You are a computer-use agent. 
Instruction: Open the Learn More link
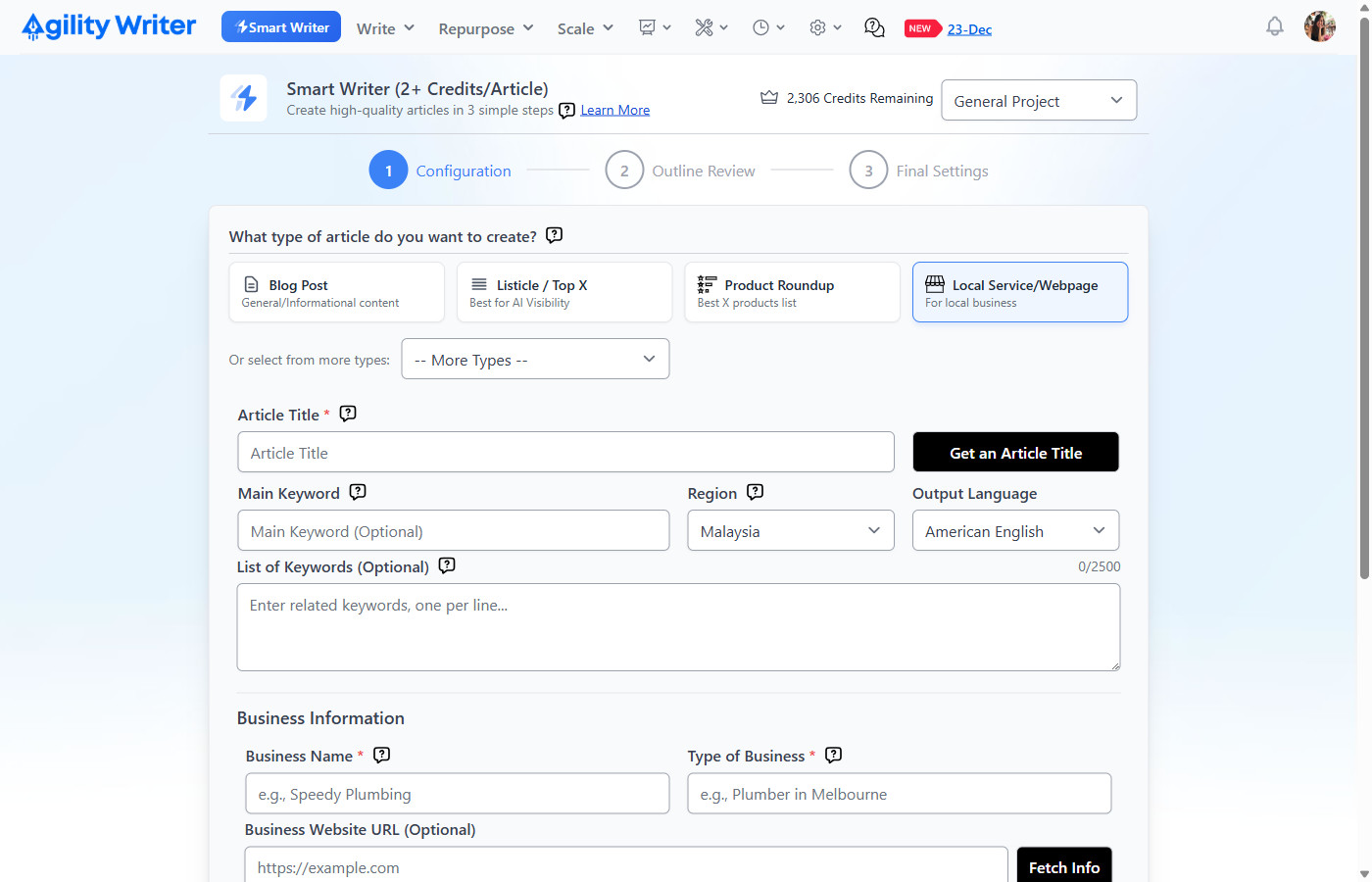pyautogui.click(x=614, y=110)
